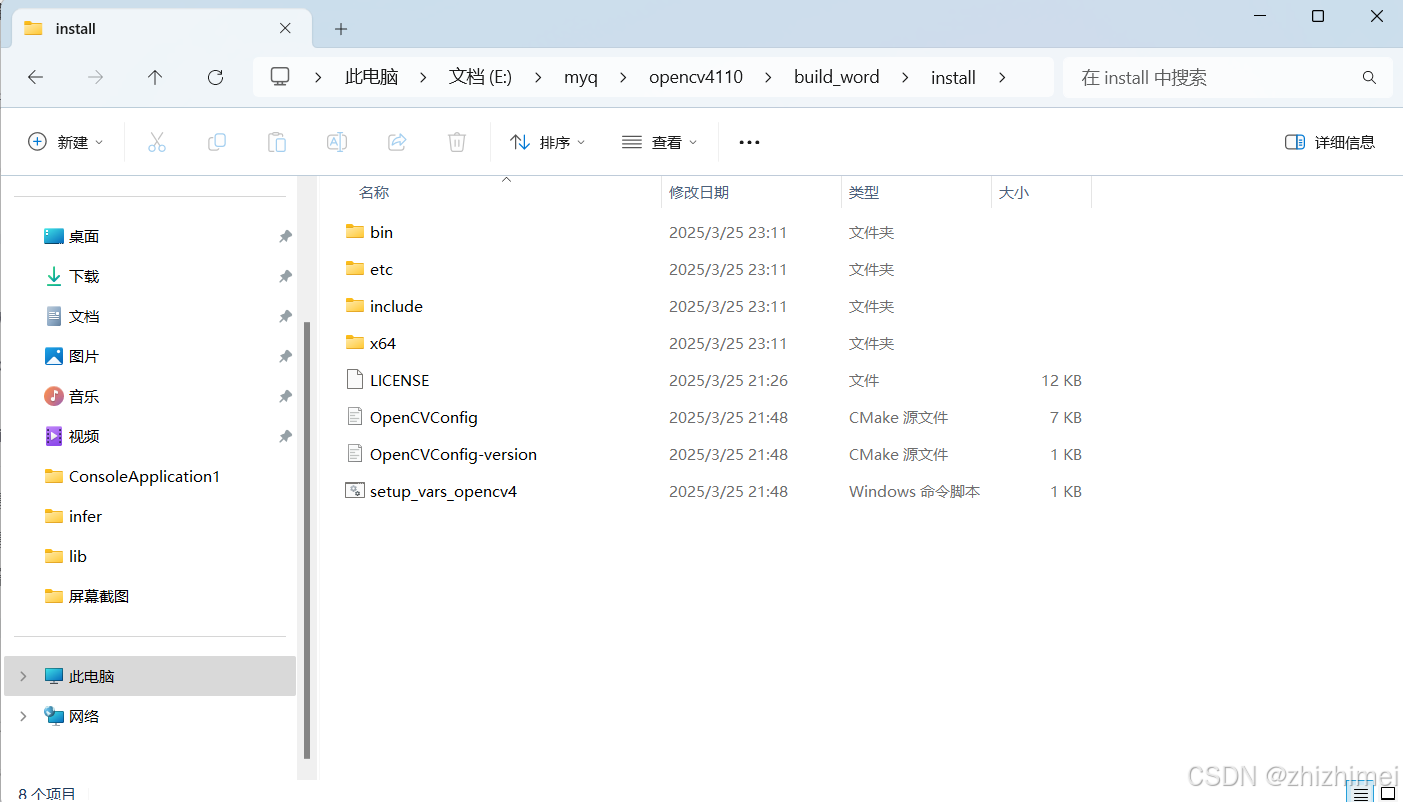
Task: Unpin 下载 using its pin icon
Action: point(285,276)
